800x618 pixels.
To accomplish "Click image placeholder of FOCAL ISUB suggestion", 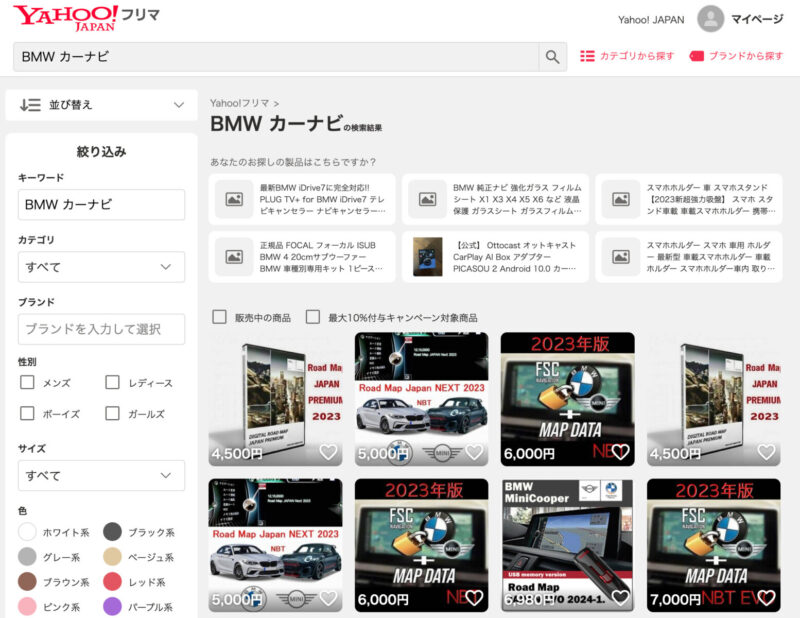I will (x=234, y=257).
